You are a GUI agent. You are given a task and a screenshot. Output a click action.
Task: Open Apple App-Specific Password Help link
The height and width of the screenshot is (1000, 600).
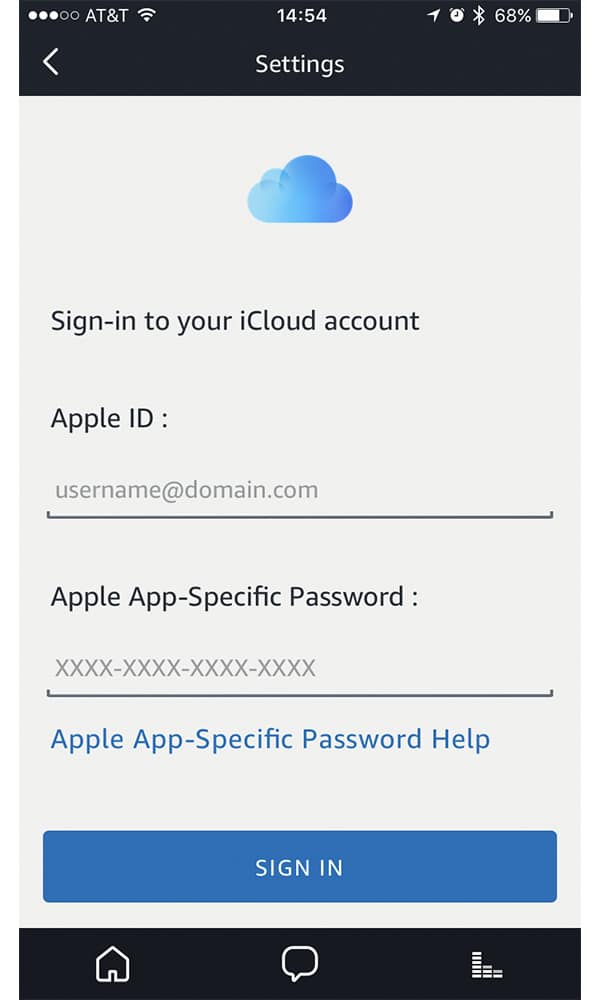tap(270, 740)
